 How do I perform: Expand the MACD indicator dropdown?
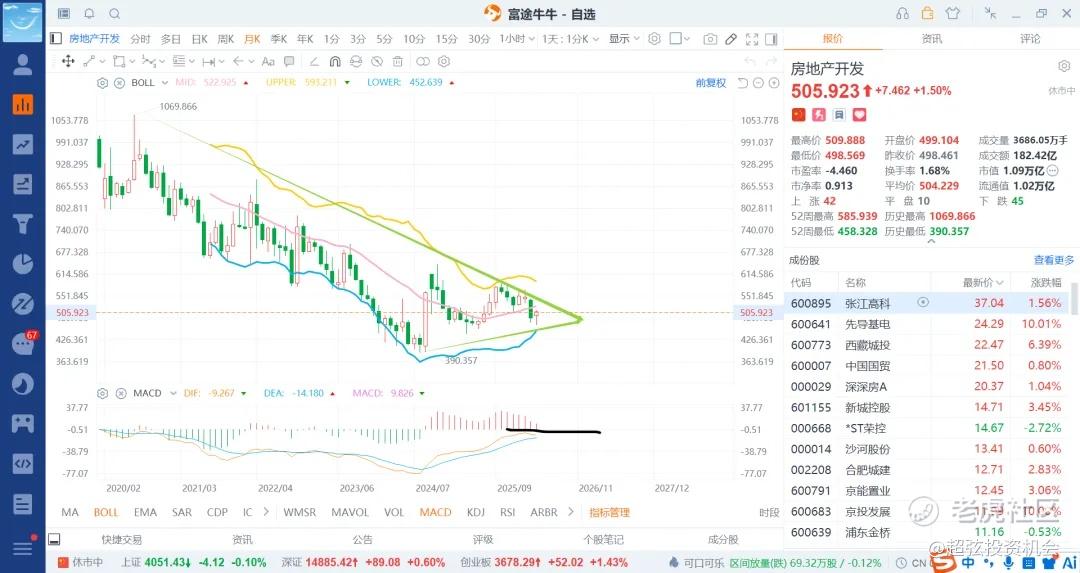point(172,393)
